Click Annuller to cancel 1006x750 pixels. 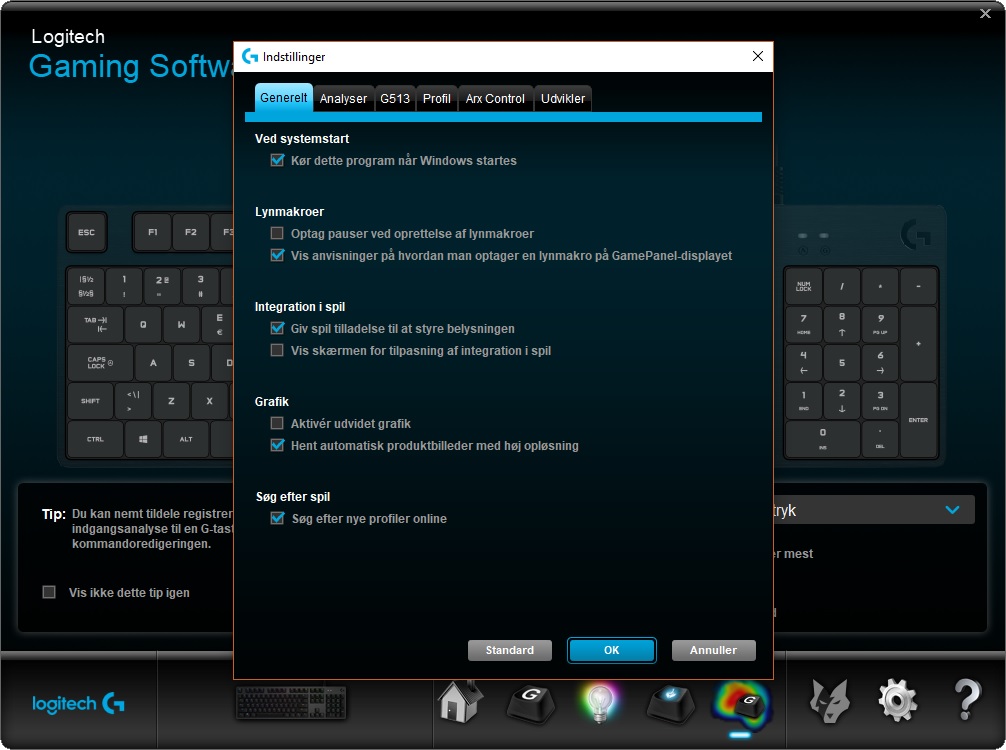click(713, 651)
